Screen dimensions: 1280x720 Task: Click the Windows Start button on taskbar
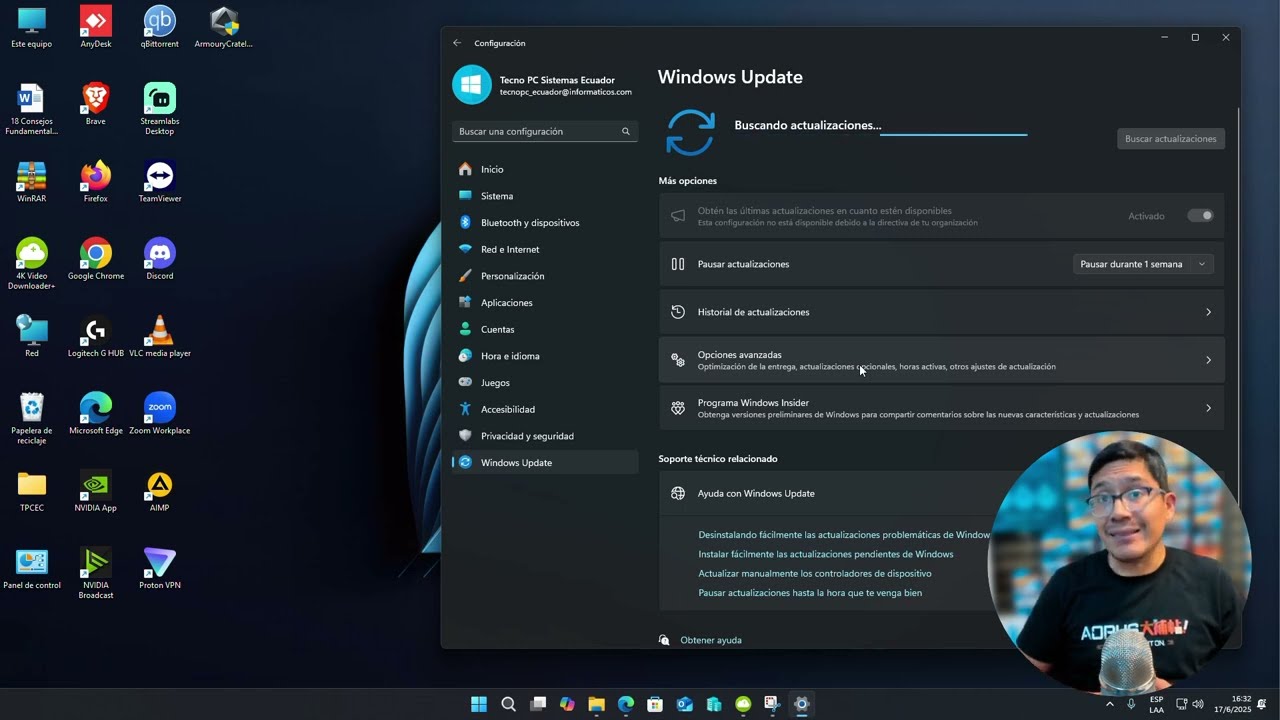[479, 704]
